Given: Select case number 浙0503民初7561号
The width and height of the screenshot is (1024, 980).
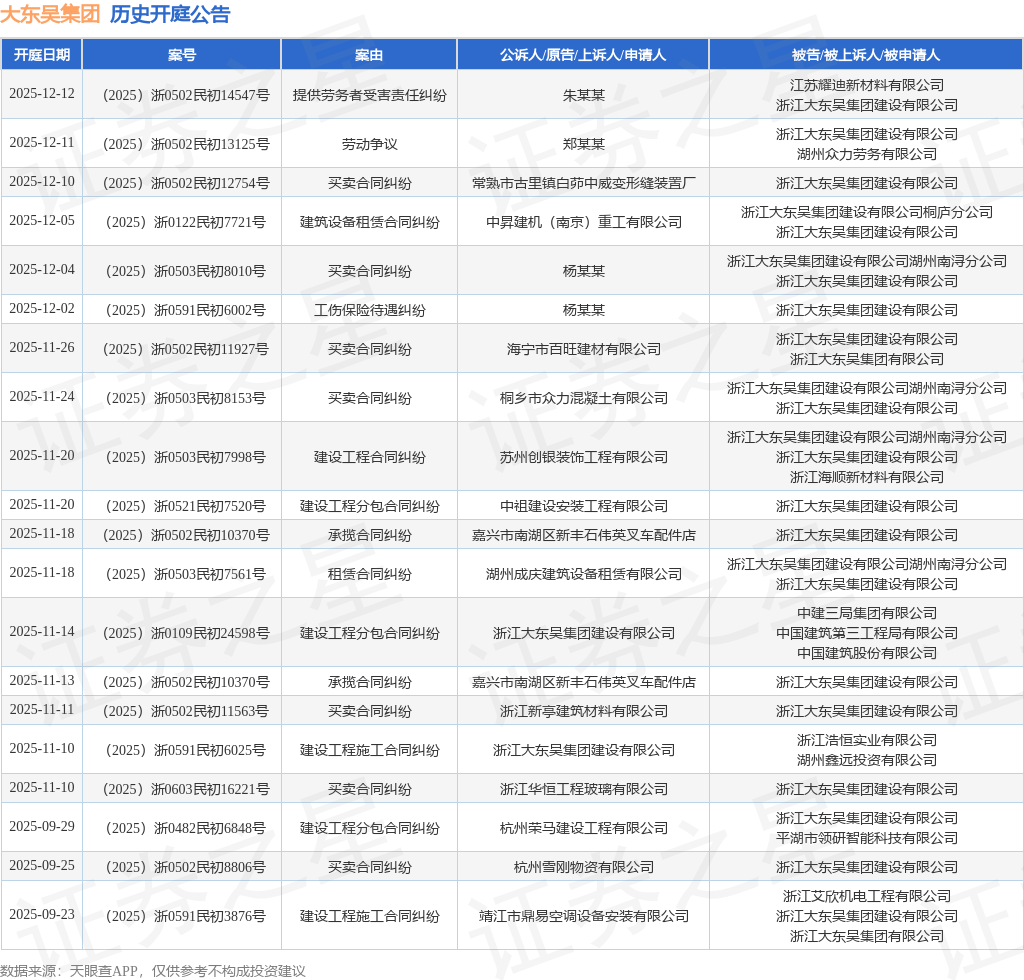Looking at the screenshot, I should 186,575.
